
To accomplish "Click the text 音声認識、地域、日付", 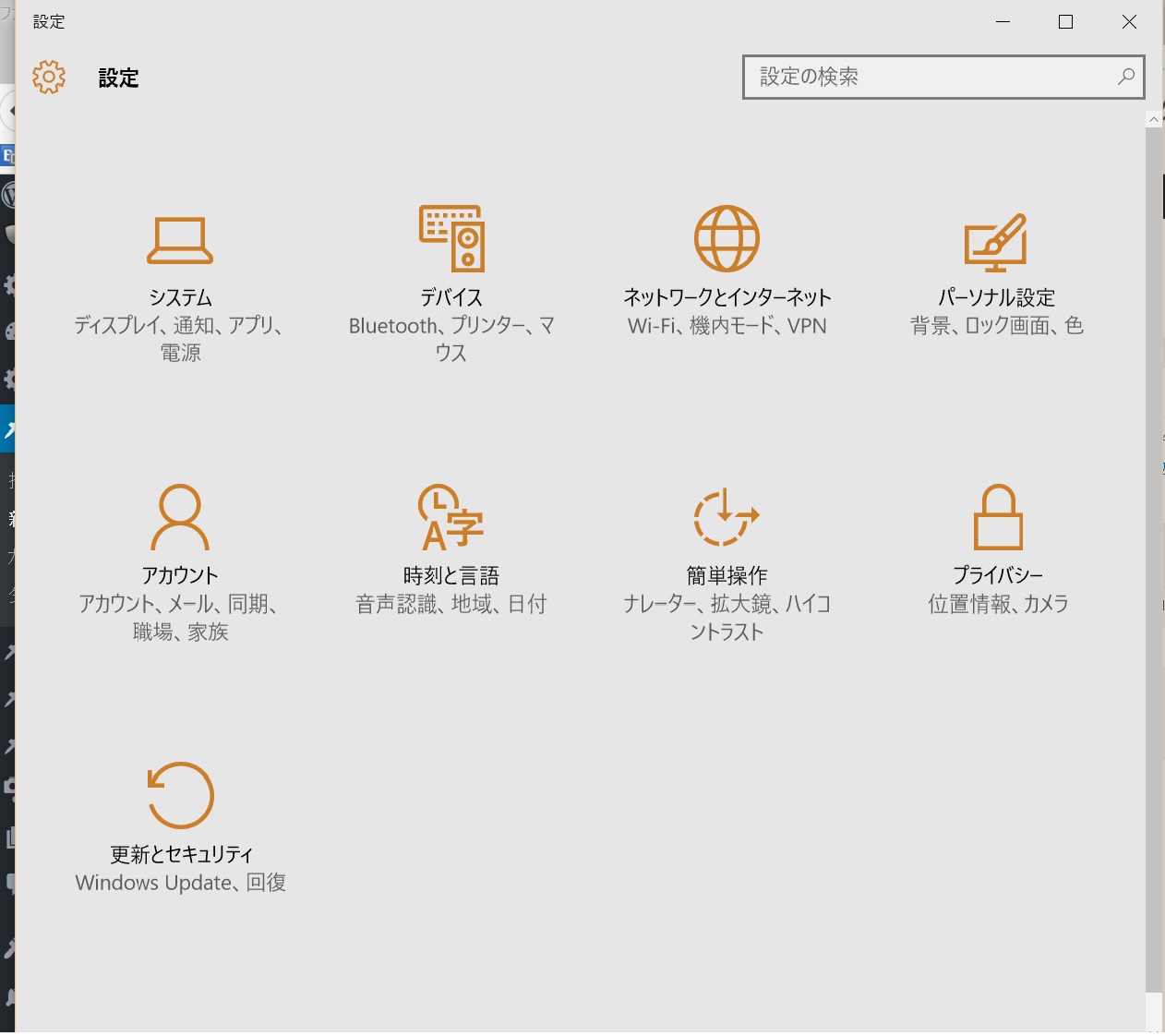I will coord(451,604).
